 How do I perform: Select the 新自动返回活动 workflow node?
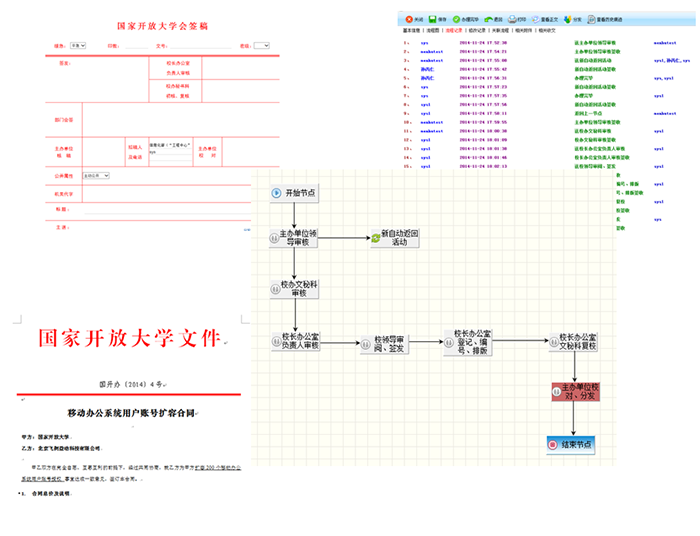[398, 238]
